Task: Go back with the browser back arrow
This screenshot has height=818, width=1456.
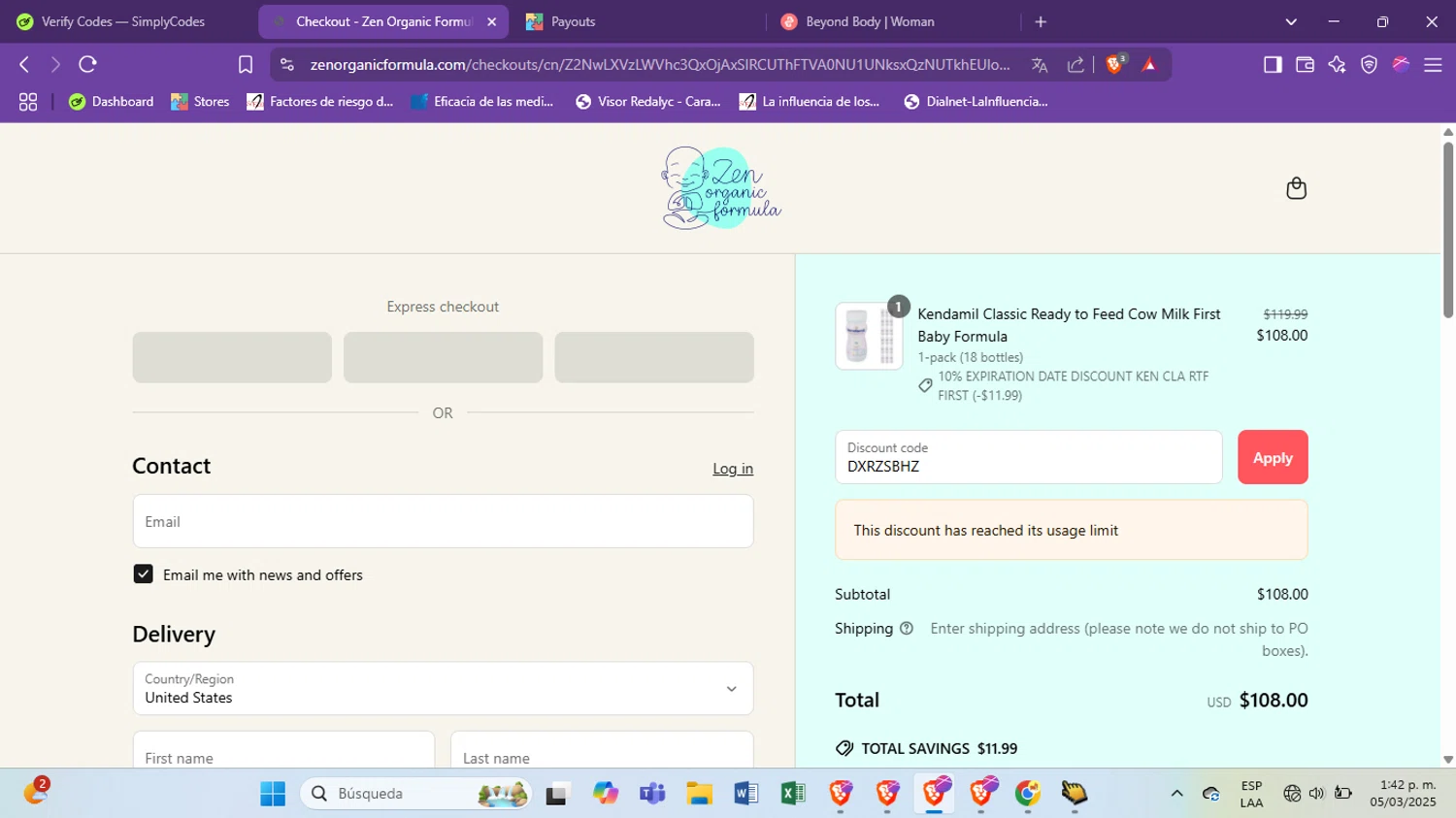Action: point(24,65)
